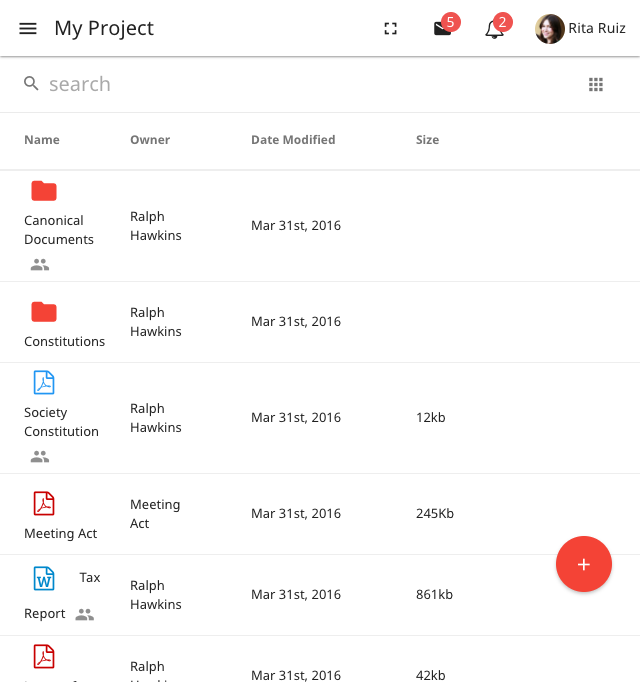
Task: Click shared people icon under Canonical Documents
Action: click(x=40, y=264)
